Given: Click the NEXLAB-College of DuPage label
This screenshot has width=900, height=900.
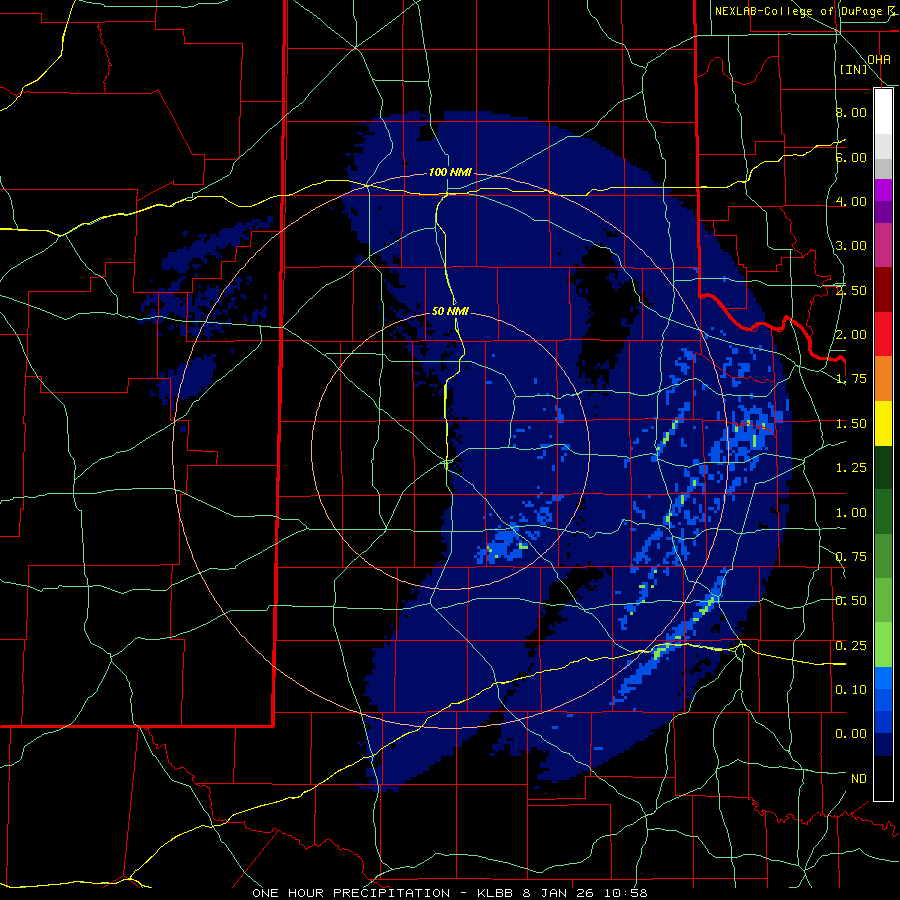Looking at the screenshot, I should coord(800,11).
